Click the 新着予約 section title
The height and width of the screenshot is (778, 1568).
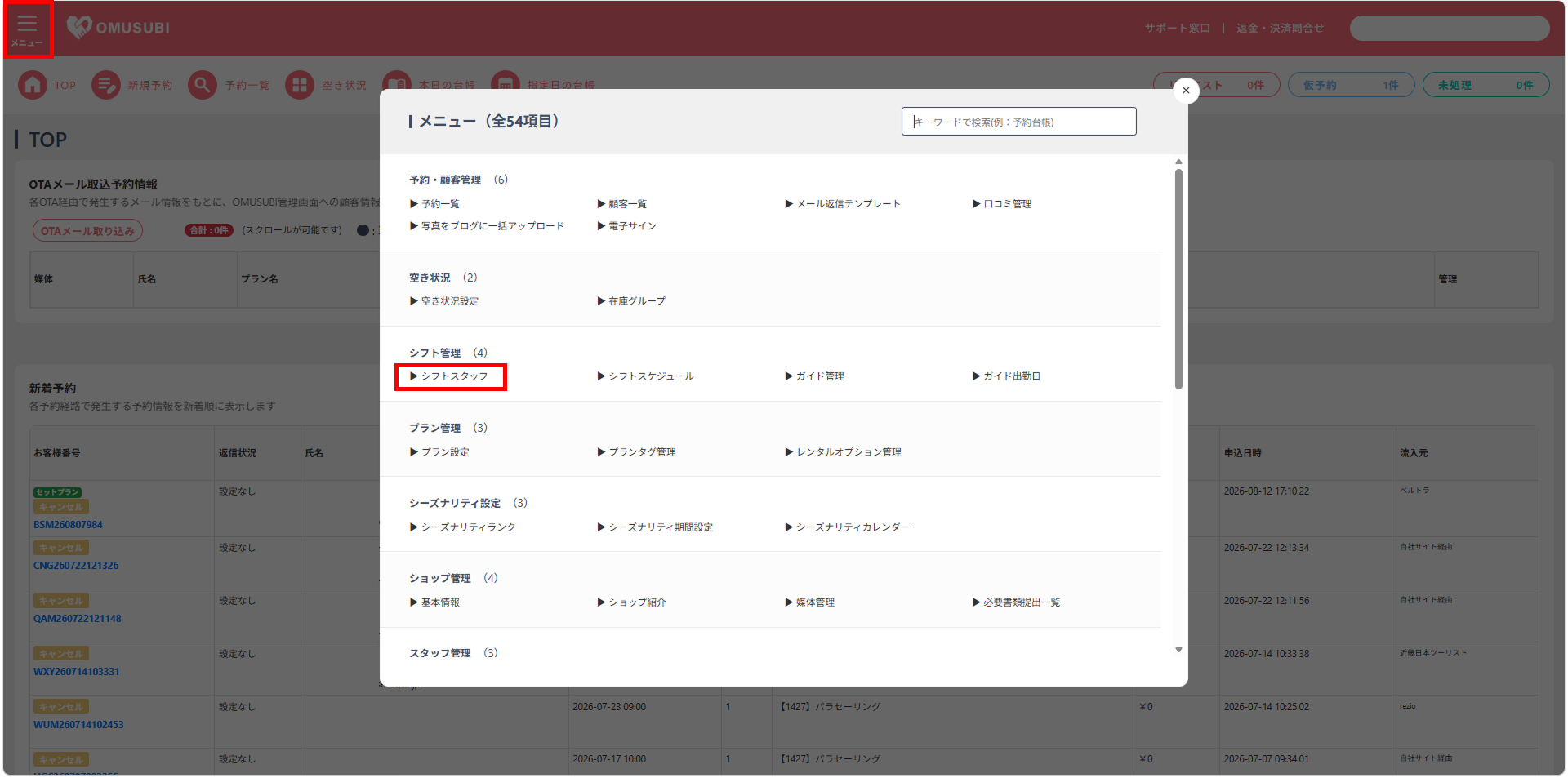click(x=52, y=389)
